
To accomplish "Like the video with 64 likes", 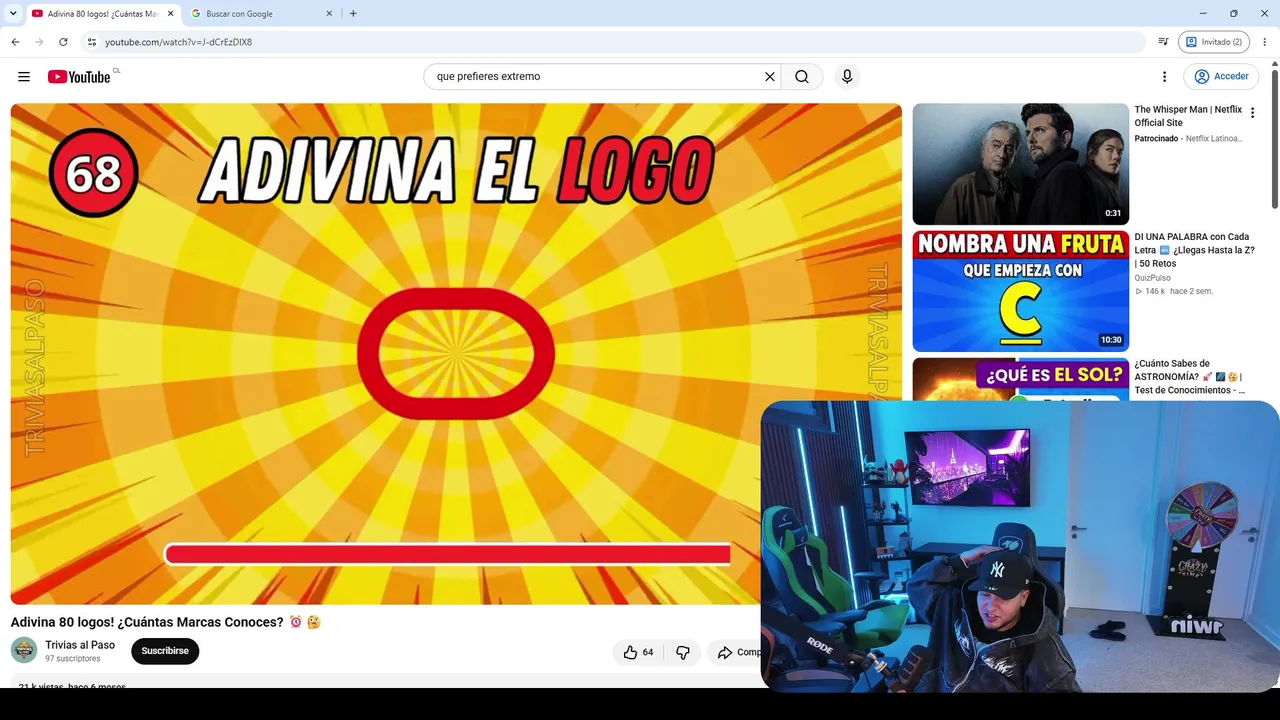I will pyautogui.click(x=638, y=652).
